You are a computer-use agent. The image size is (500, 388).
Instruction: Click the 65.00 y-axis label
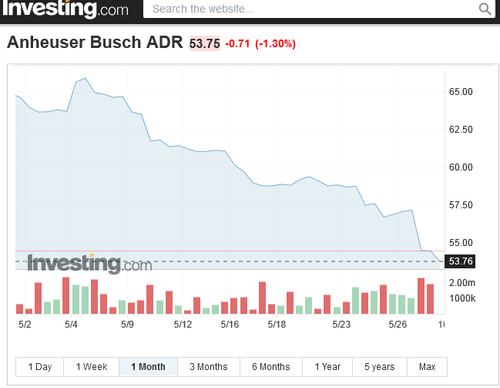coord(461,92)
